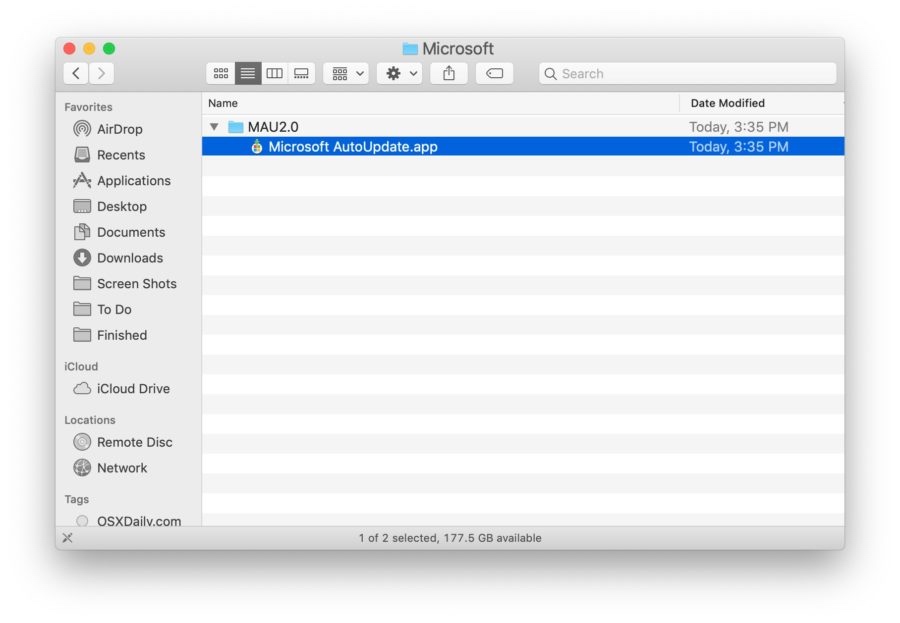Click the status bar selection count text

(450, 538)
